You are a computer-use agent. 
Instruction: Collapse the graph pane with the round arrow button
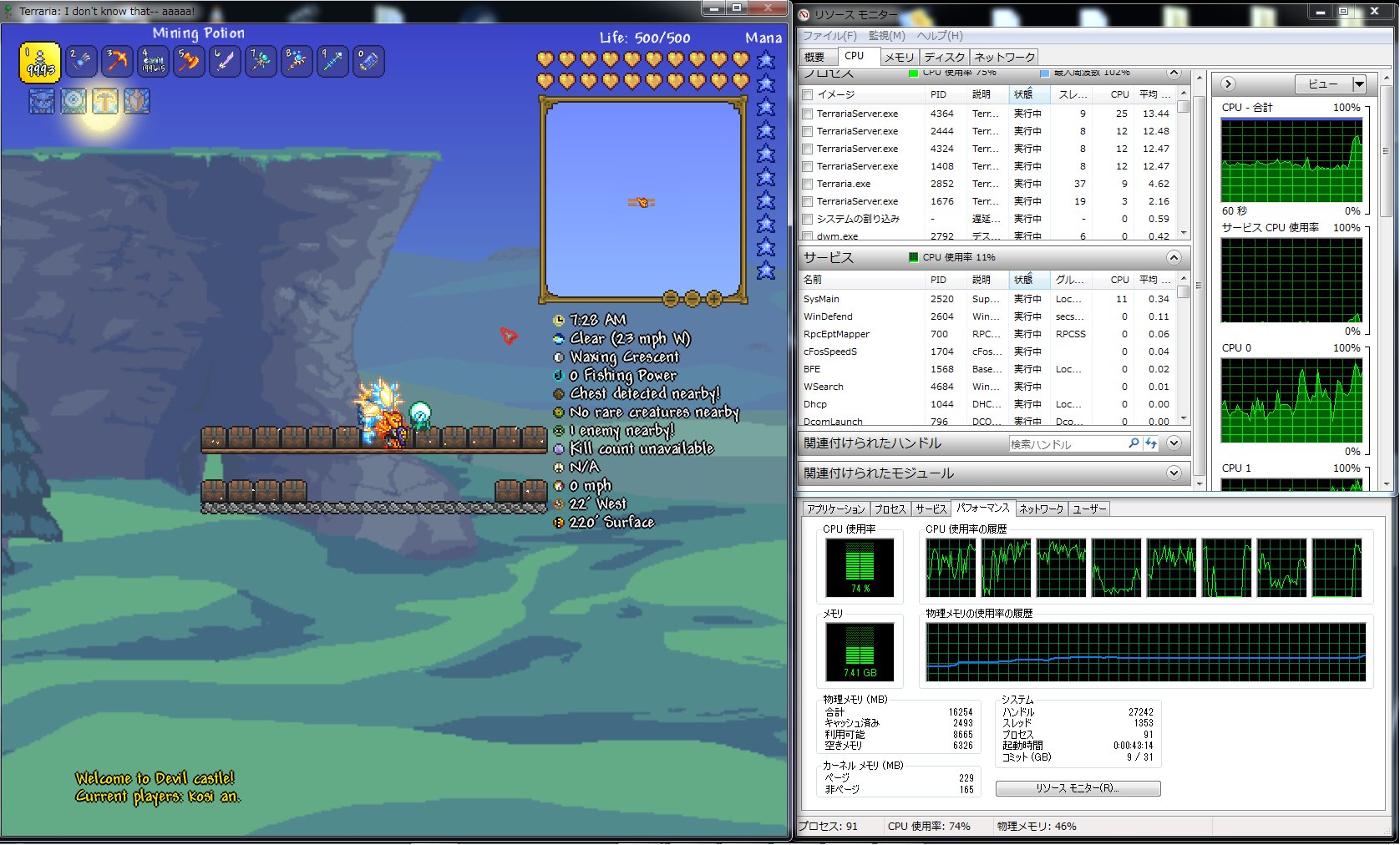(1228, 83)
